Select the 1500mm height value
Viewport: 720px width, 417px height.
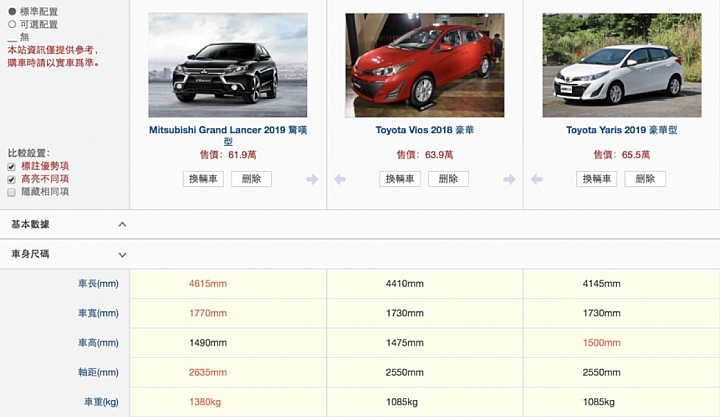(602, 343)
